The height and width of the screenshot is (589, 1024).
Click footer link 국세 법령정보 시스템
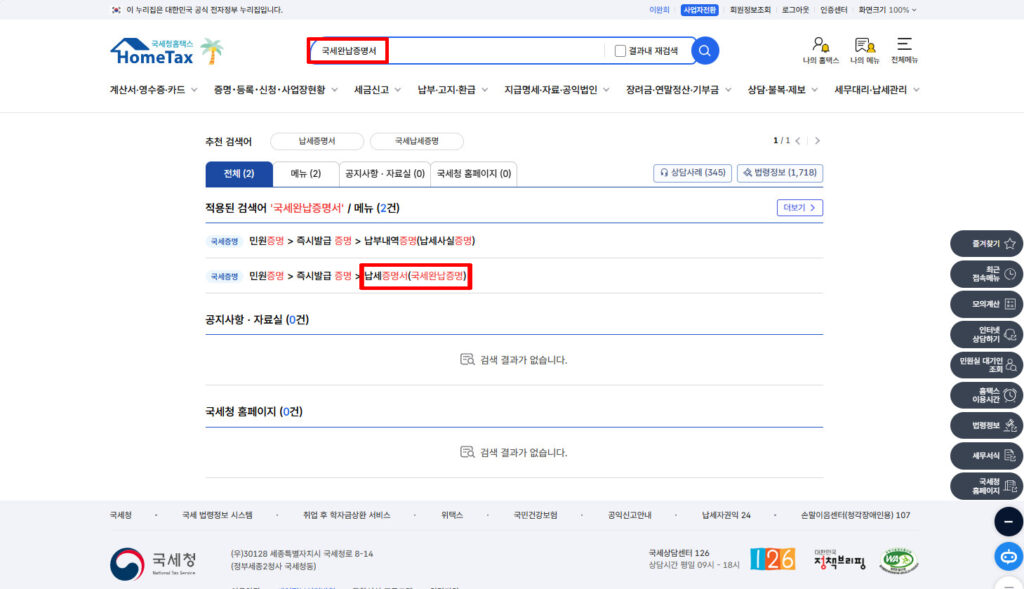tap(217, 515)
